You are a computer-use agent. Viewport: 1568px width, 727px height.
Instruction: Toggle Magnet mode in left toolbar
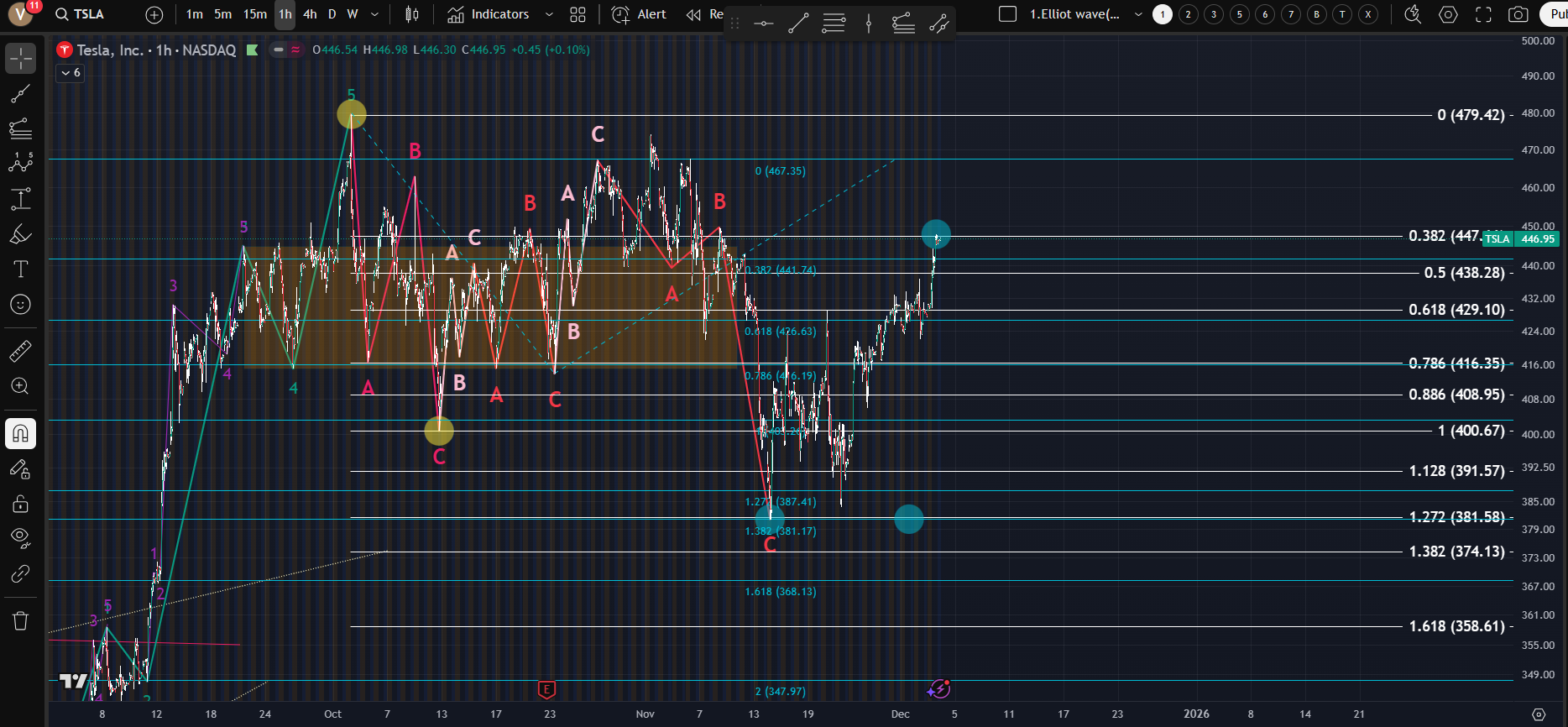(20, 434)
